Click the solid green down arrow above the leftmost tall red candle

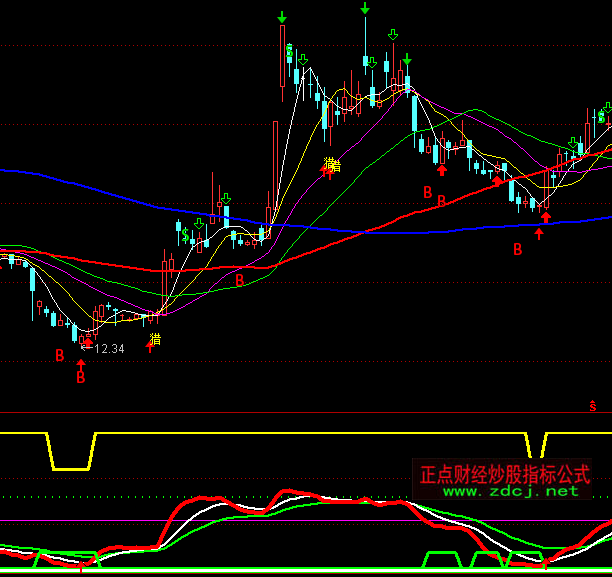coord(282,17)
